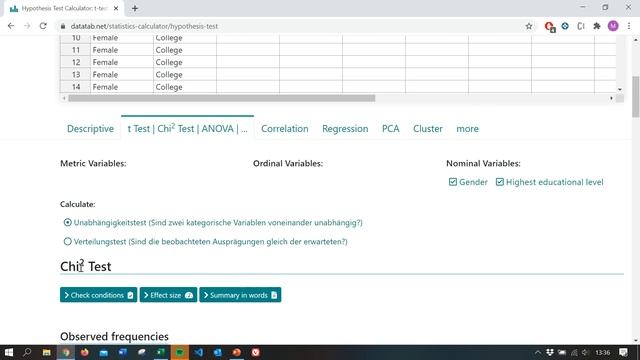640x360 pixels.
Task: Select the College cell in row 14
Action: pos(185,87)
